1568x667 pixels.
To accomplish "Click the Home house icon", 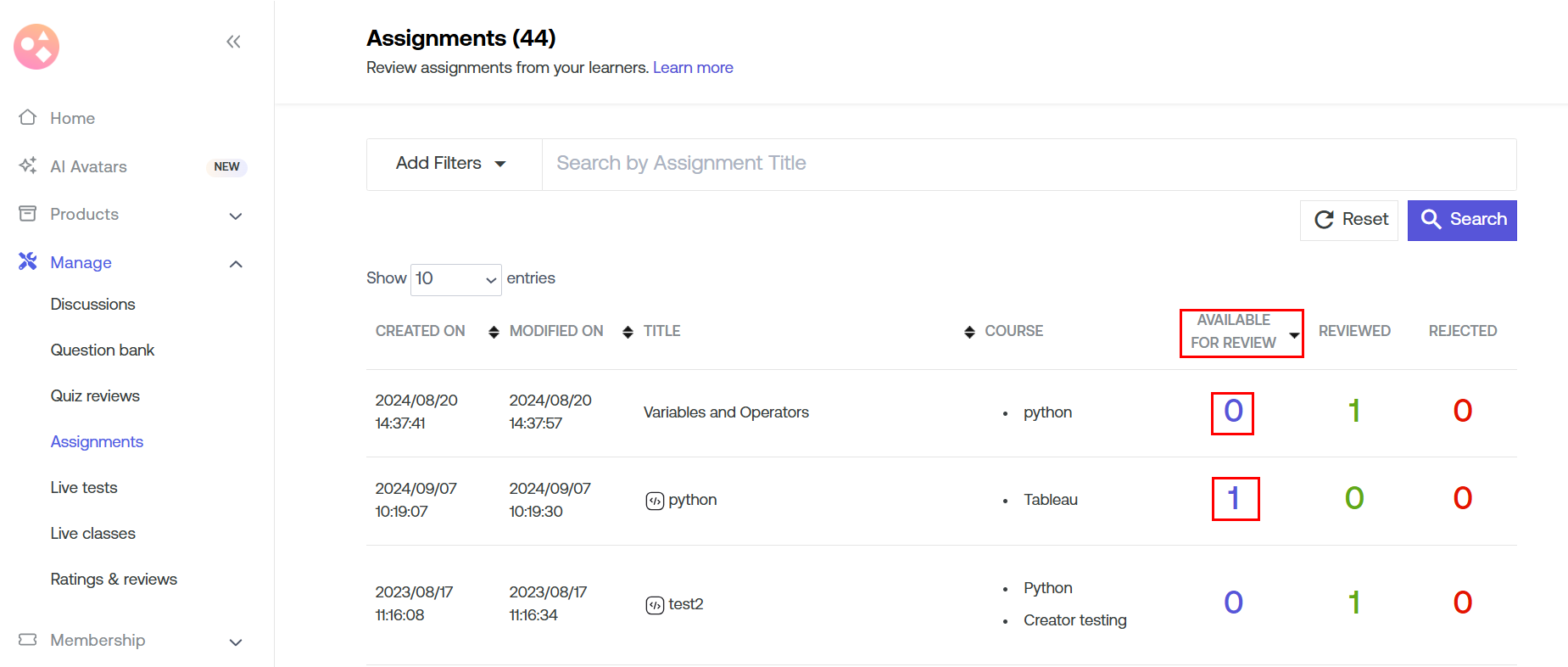I will click(x=28, y=117).
